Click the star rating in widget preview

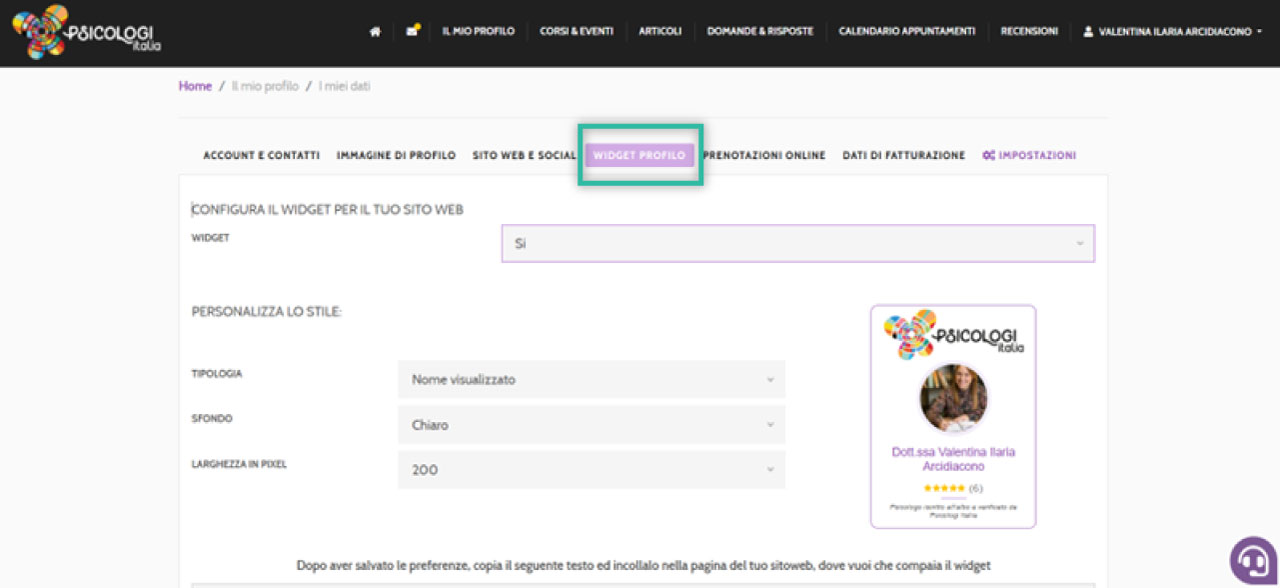coord(943,488)
